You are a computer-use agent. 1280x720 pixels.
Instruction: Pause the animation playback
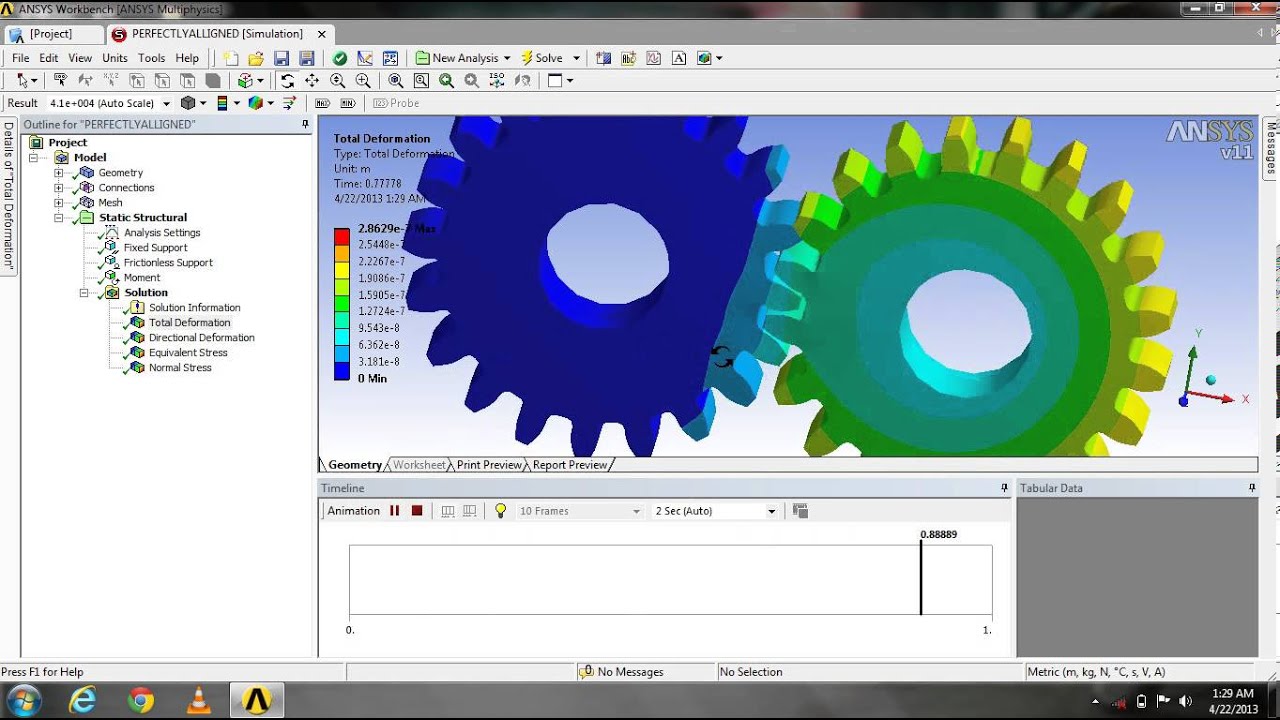coord(395,511)
